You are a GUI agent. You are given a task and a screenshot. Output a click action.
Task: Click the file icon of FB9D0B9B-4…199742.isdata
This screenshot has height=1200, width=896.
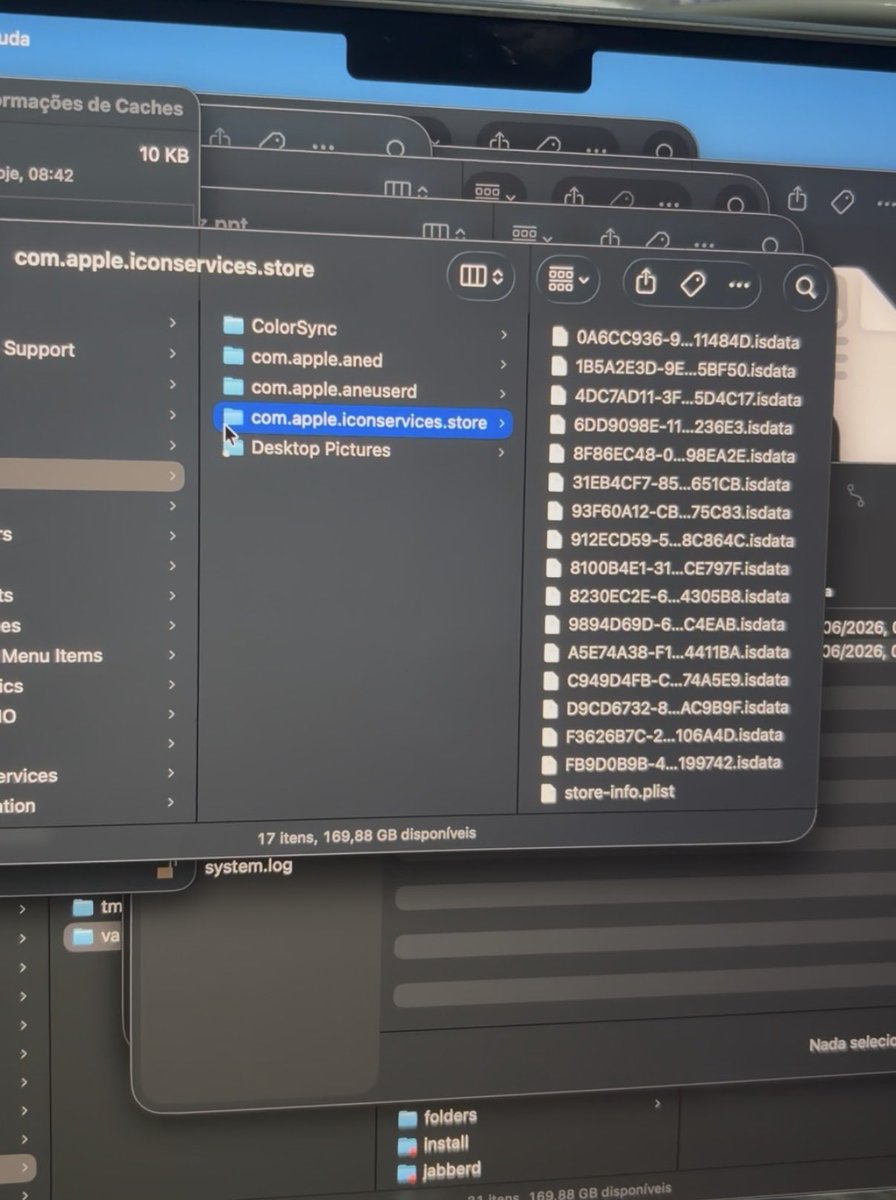[x=548, y=765]
